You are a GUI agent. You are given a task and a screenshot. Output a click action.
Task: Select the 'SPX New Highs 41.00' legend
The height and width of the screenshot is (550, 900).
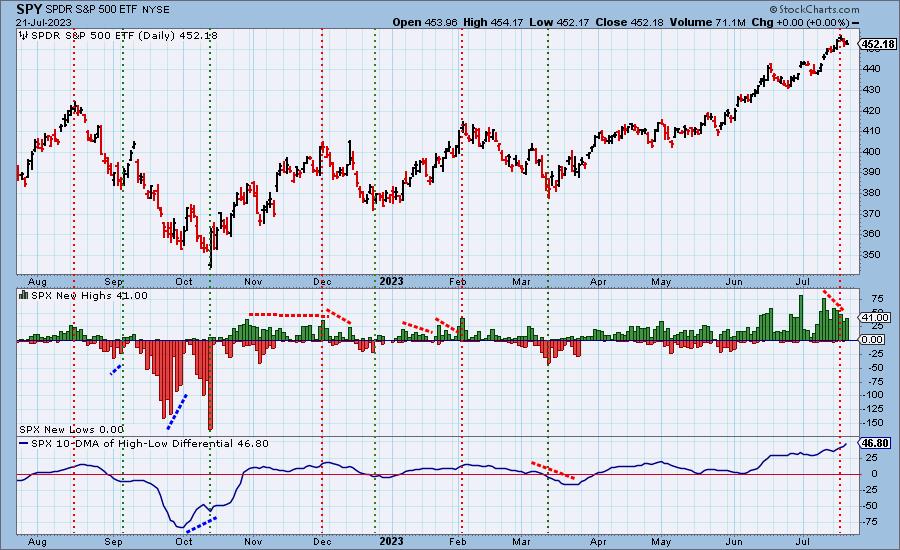89,295
